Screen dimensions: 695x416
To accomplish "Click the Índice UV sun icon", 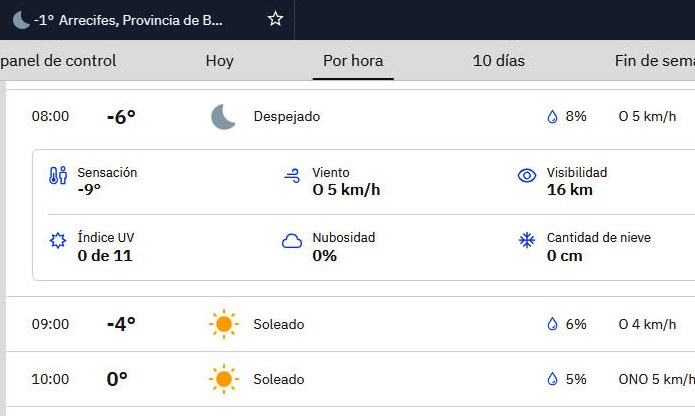I will (x=58, y=241).
